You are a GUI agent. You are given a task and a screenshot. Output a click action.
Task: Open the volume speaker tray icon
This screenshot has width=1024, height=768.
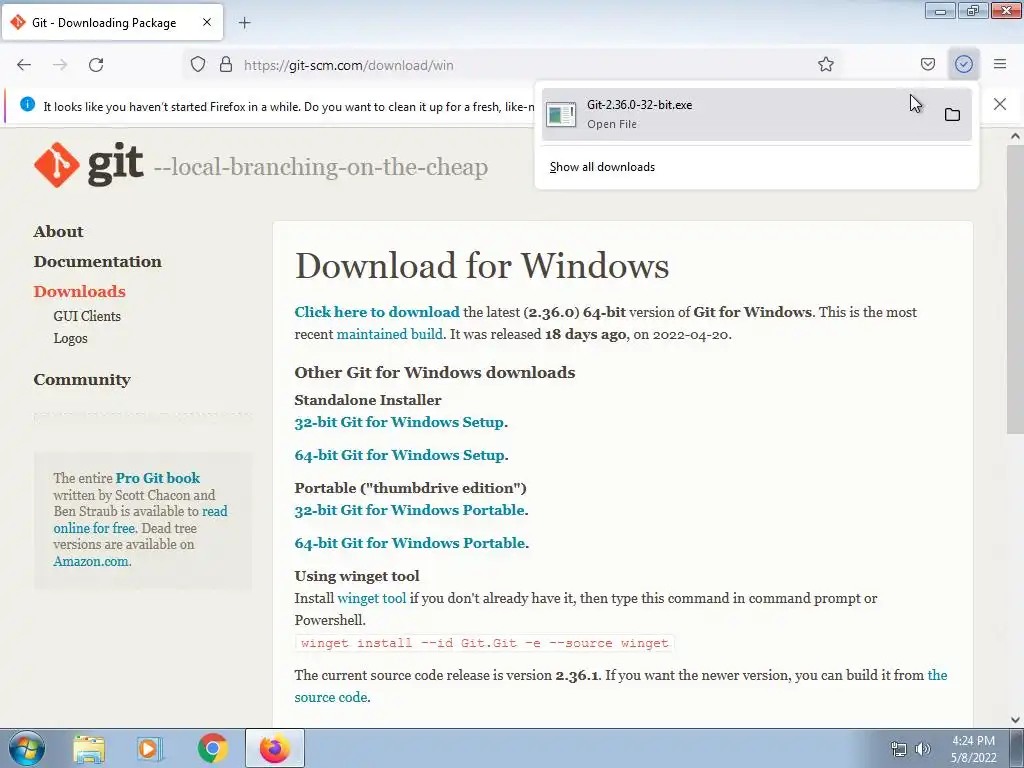coord(922,749)
